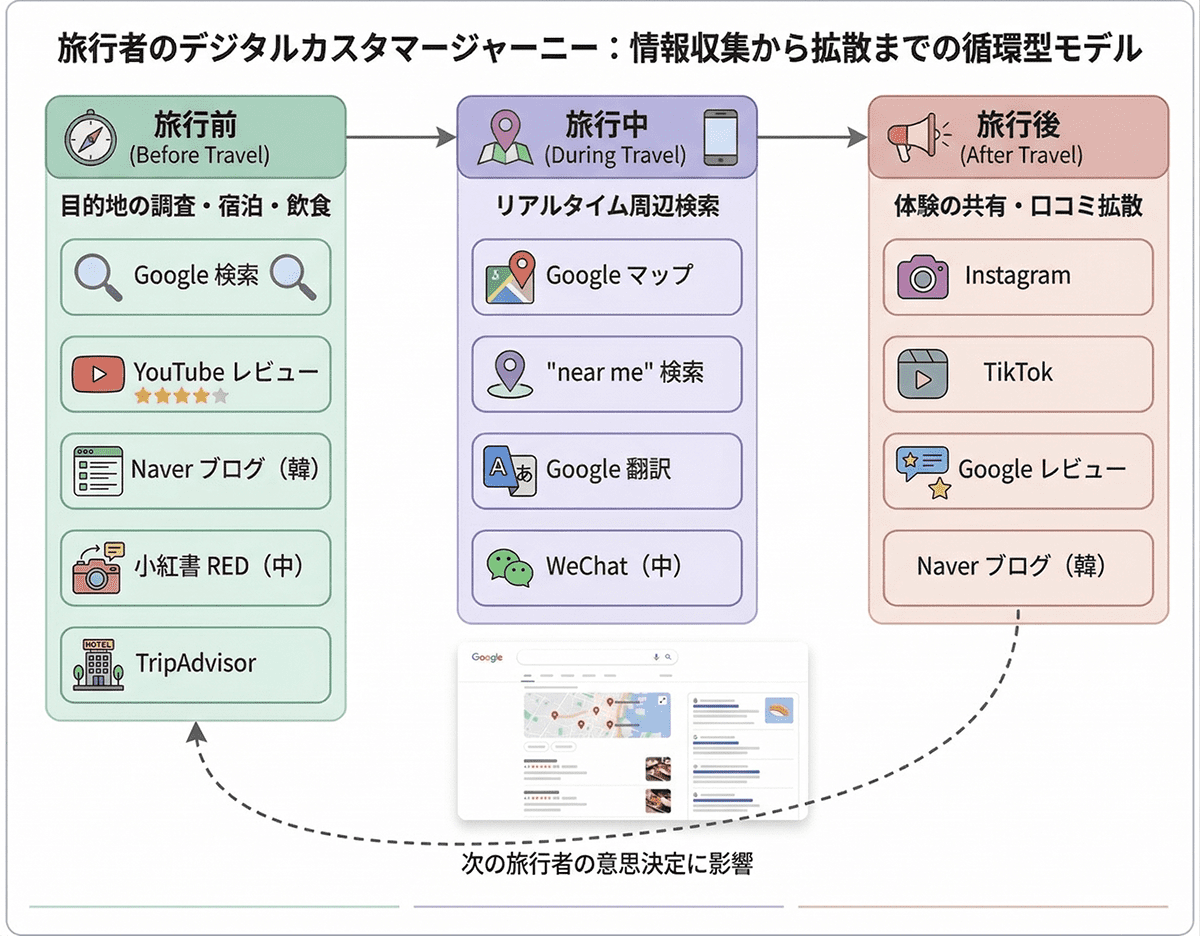
Task: Click the 小紅書 RED camera icon
Action: pyautogui.click(x=98, y=567)
